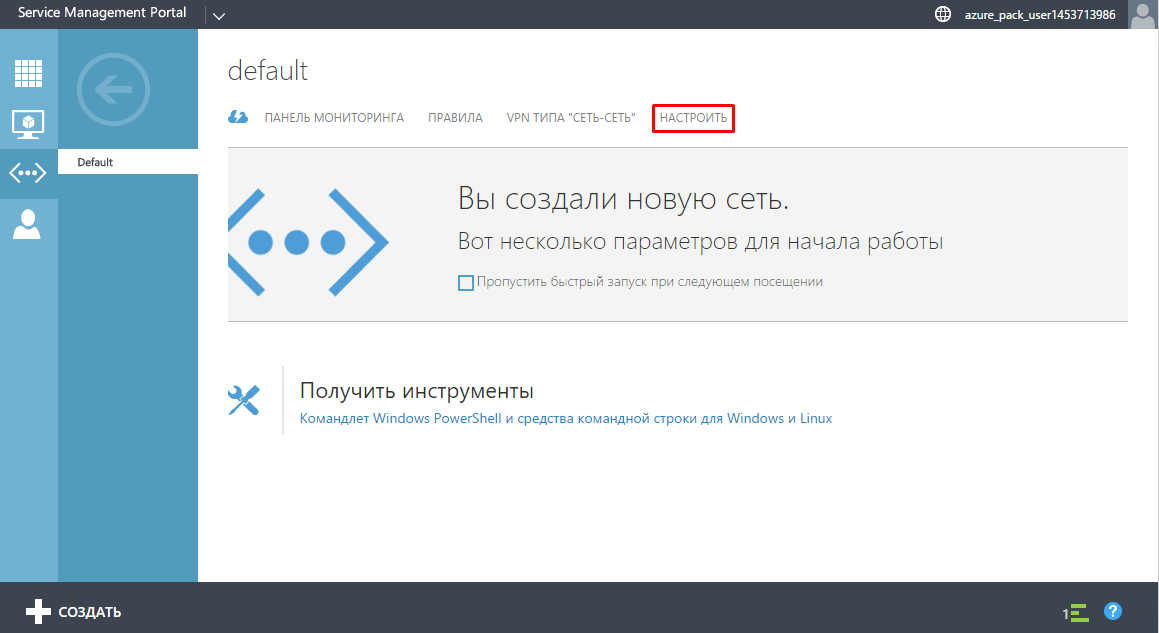Click the Networks icon in the sidebar
Screen dimensions: 1159x633
[x=28, y=173]
